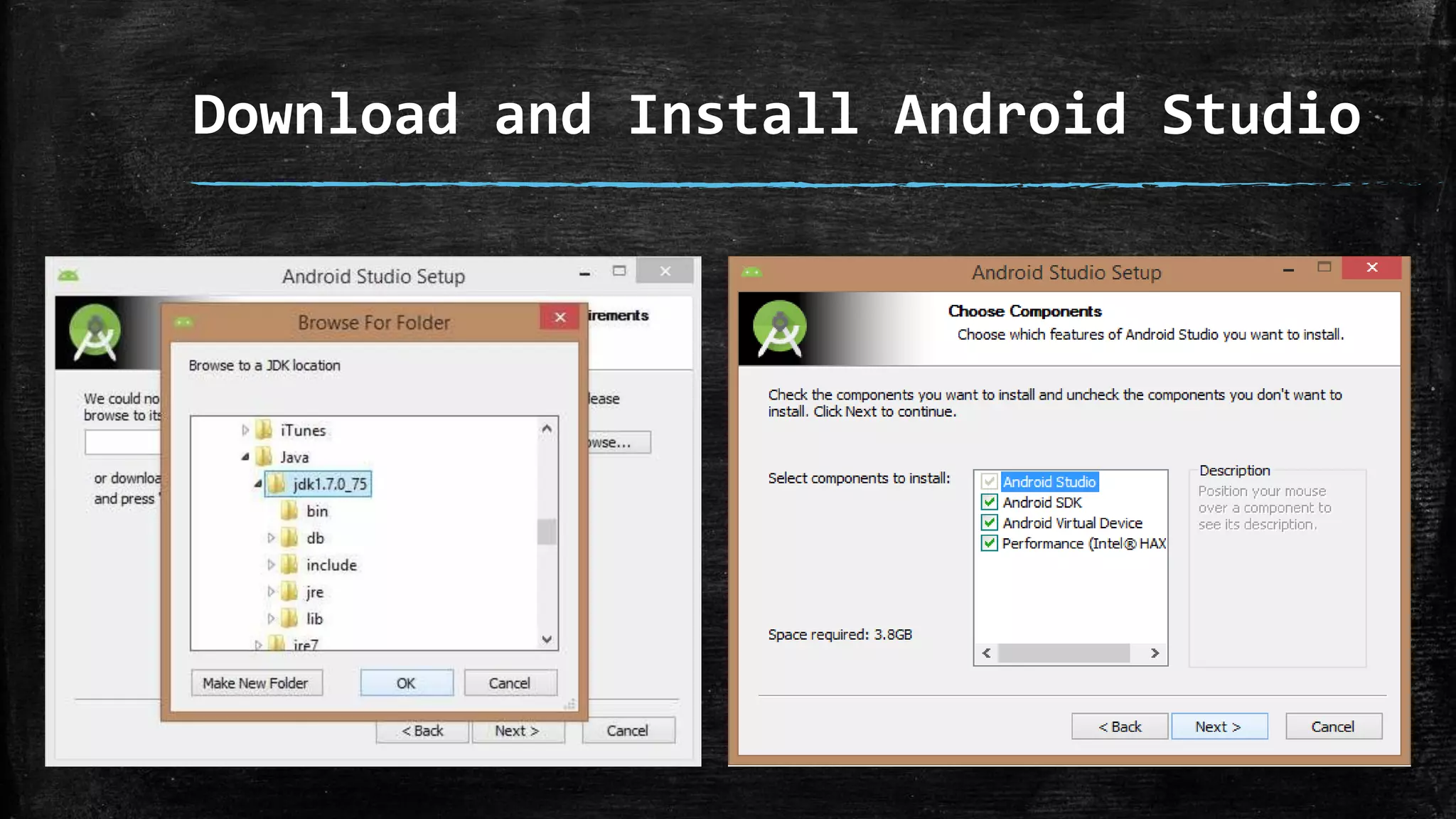Close the right Android Studio Setup window
The height and width of the screenshot is (819, 1456).
[x=1372, y=267]
